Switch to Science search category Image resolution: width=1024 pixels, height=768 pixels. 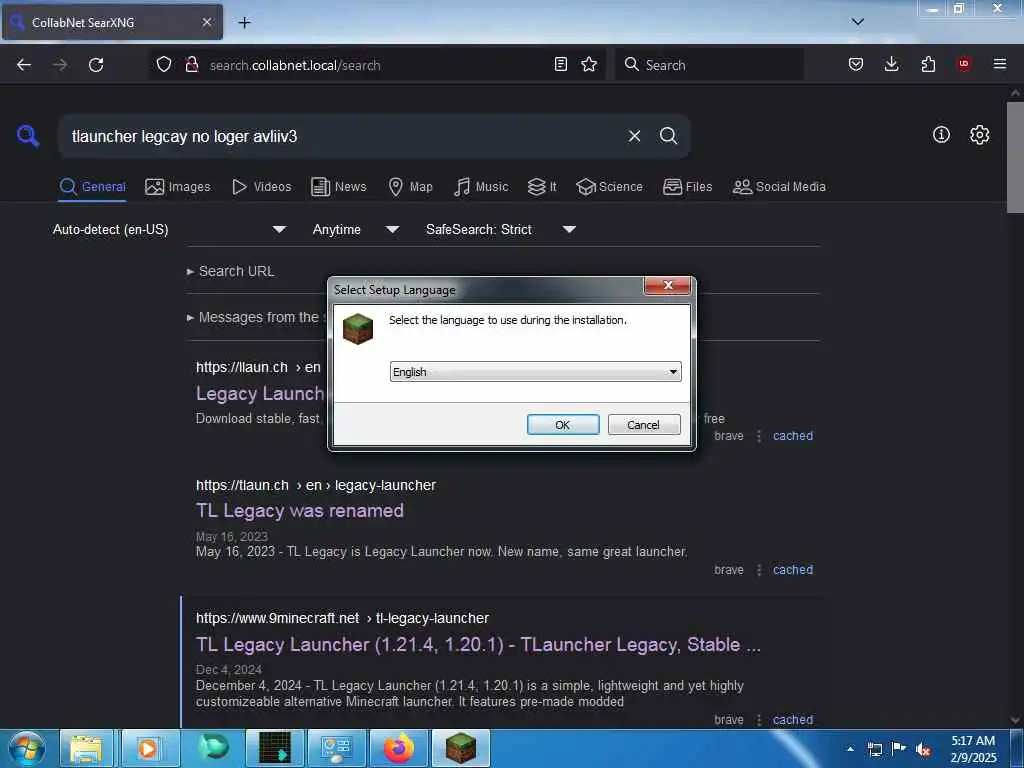(609, 187)
